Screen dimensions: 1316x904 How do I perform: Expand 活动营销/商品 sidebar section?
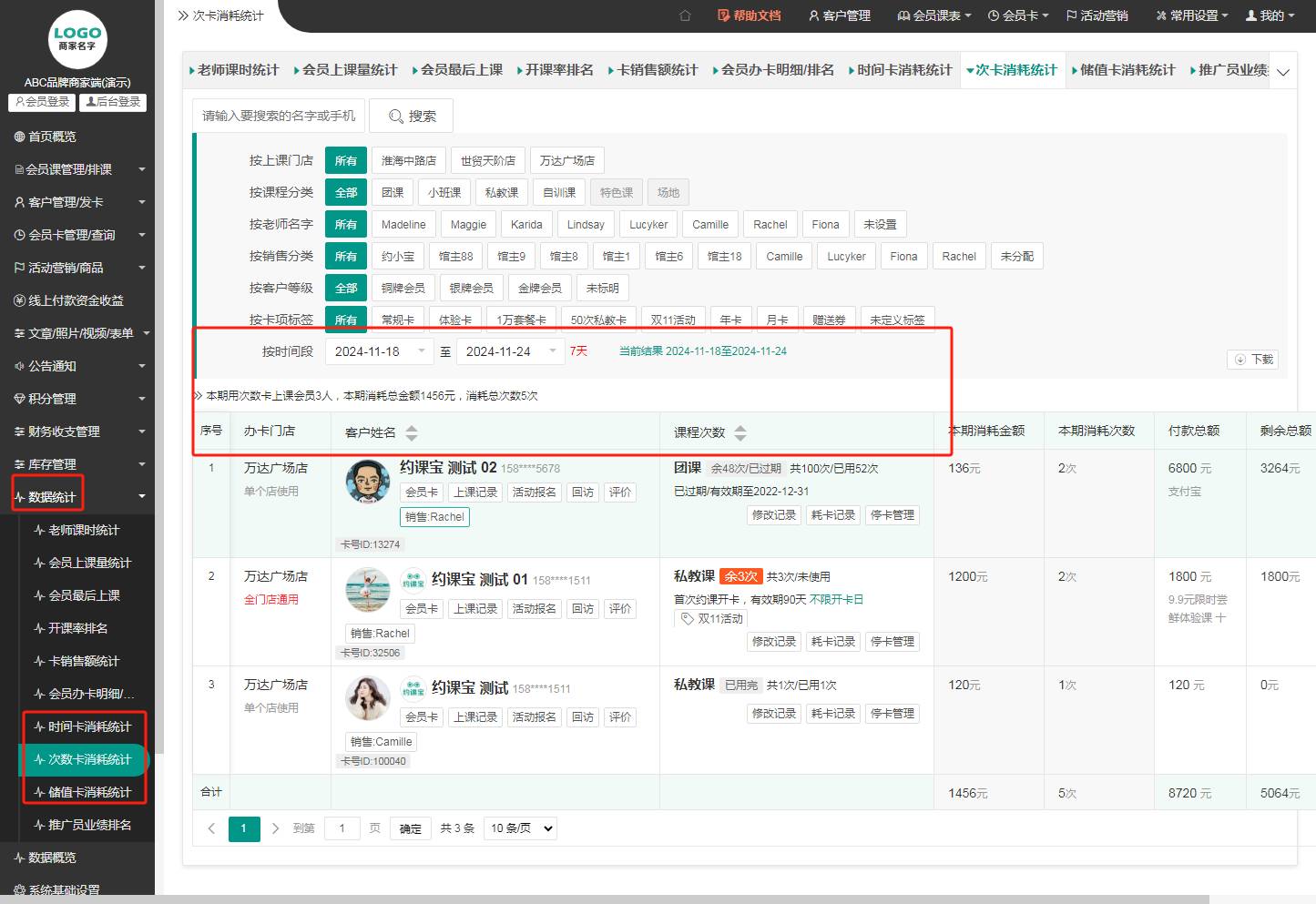pos(77,268)
